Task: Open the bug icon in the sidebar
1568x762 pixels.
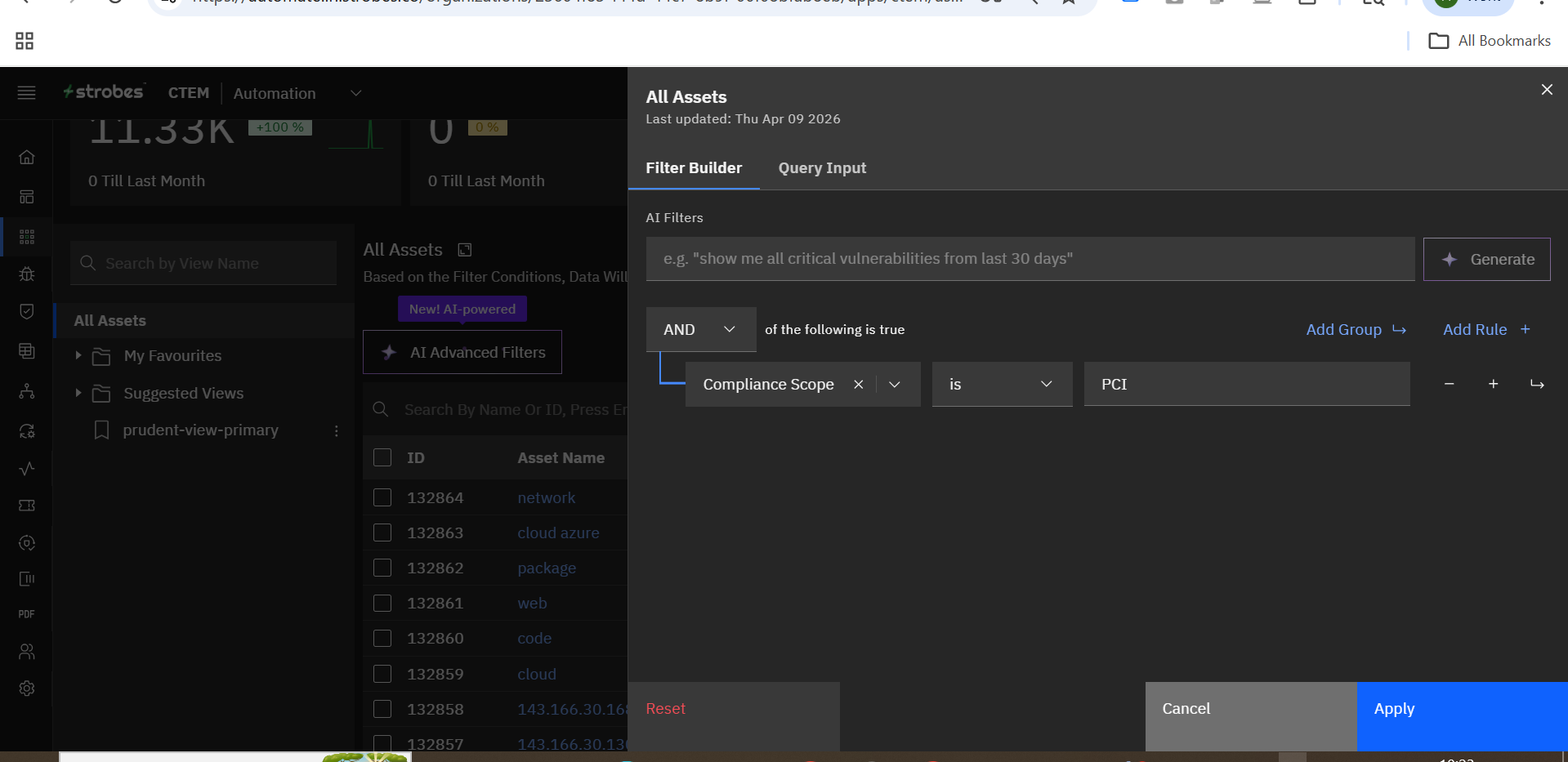Action: (27, 274)
